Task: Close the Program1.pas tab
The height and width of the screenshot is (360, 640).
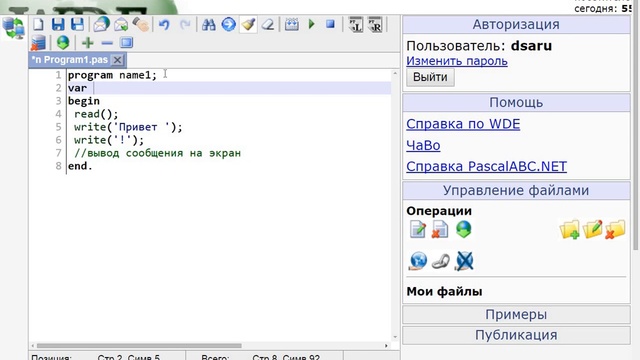Action: (118, 60)
